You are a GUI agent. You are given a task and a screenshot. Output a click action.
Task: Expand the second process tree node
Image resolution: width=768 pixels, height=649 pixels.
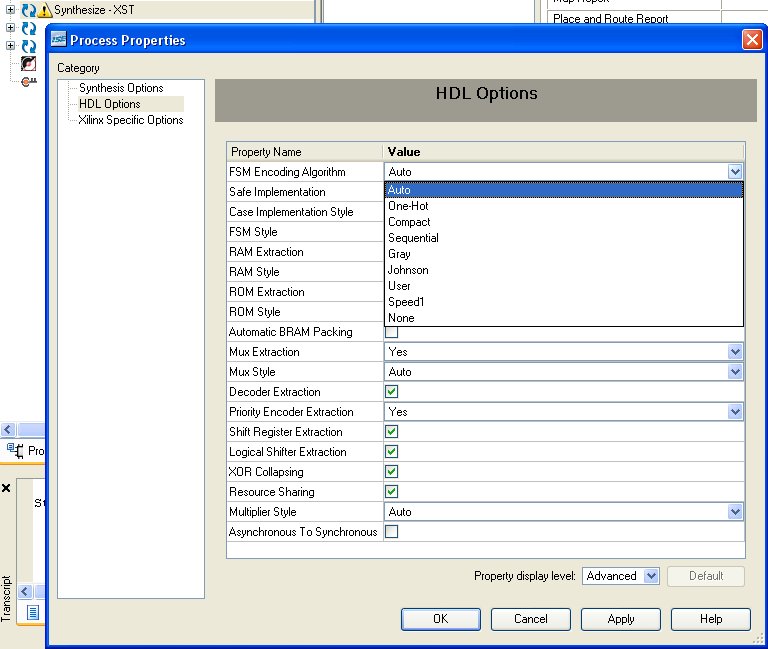coord(10,27)
